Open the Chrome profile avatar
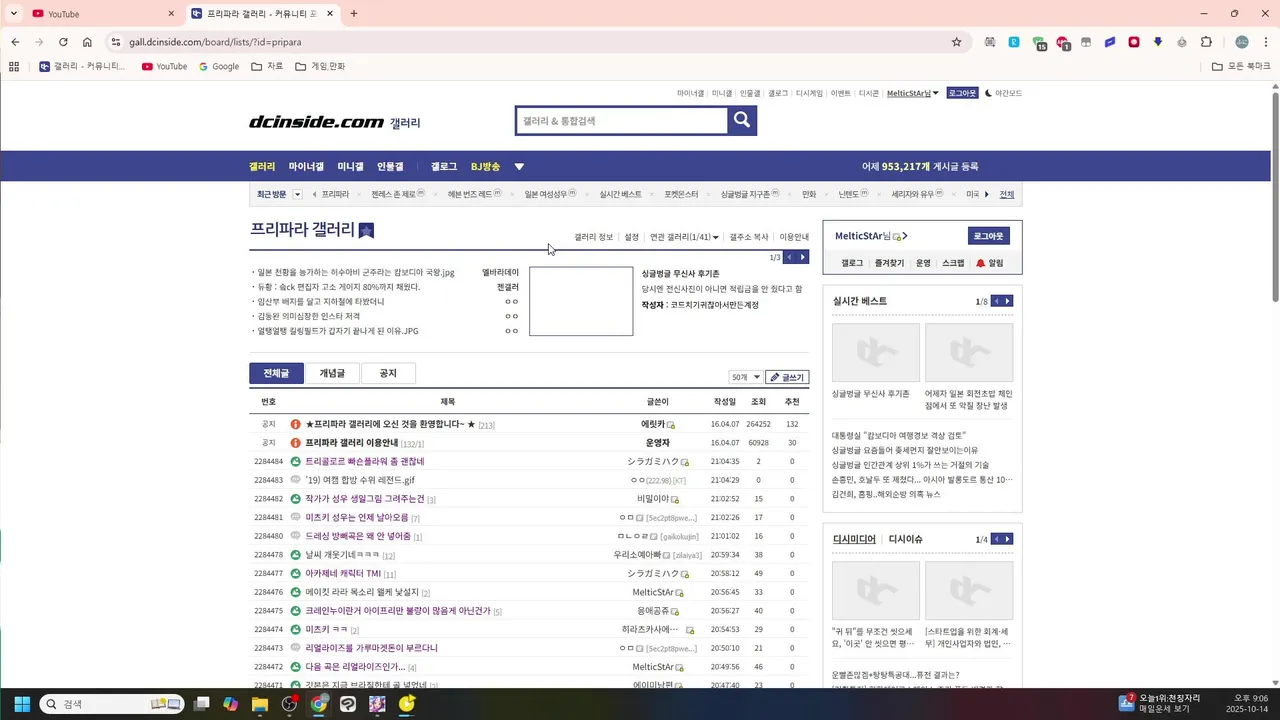Screen dimensions: 1280x720 point(1242,42)
